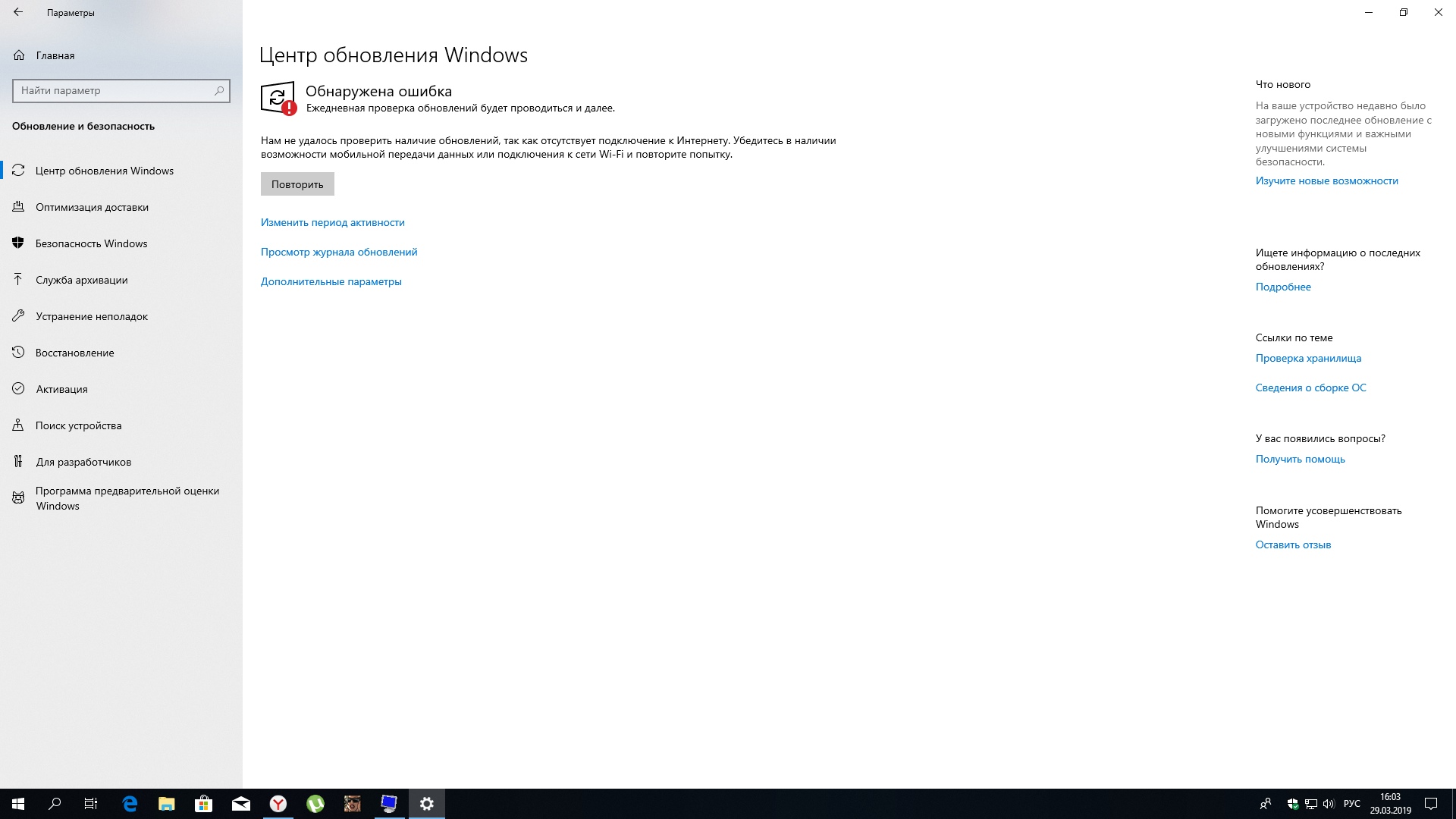Restore down the Settings window
The image size is (1456, 819).
pos(1404,12)
